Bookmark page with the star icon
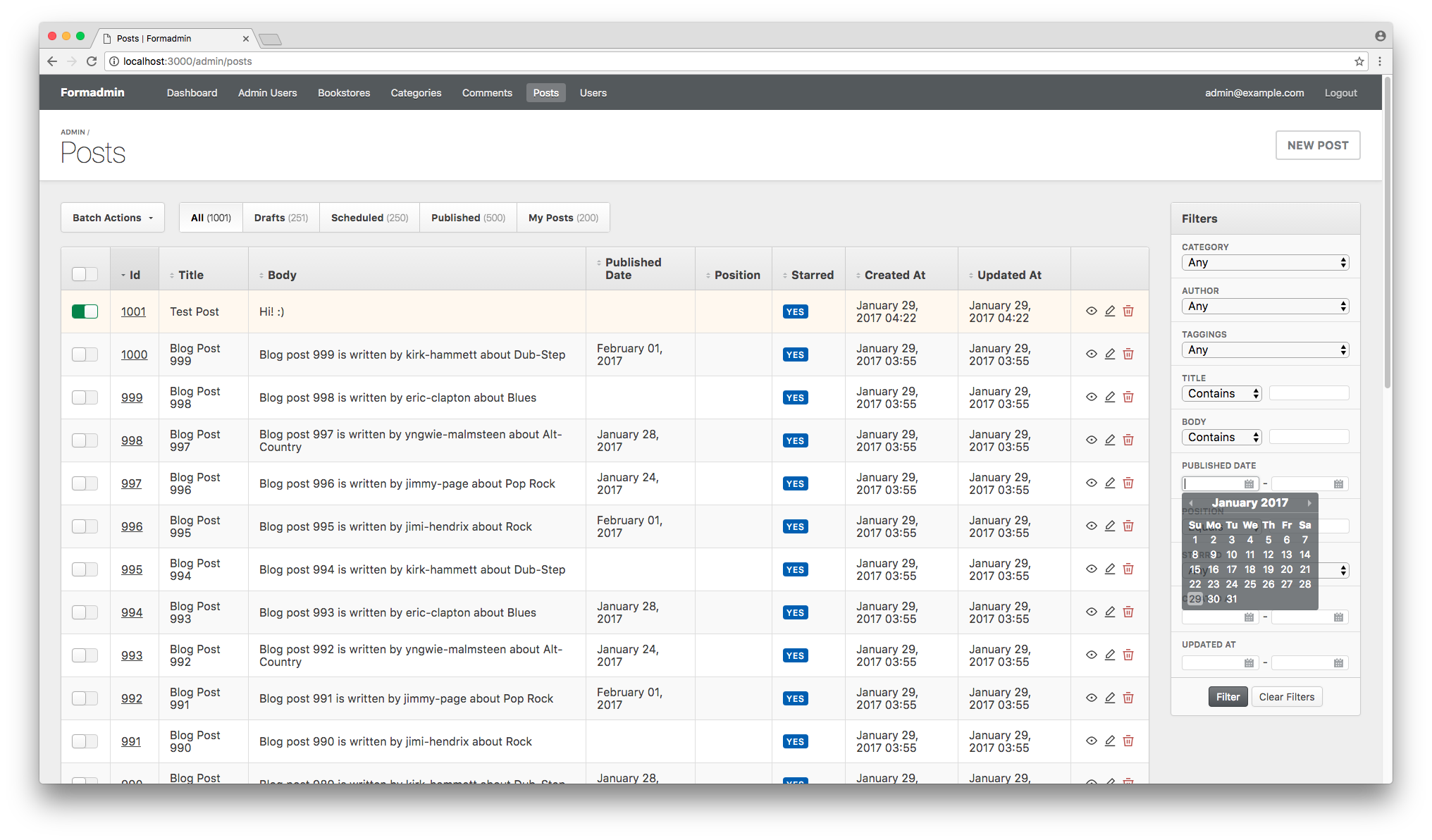The image size is (1432, 840). (x=1359, y=61)
